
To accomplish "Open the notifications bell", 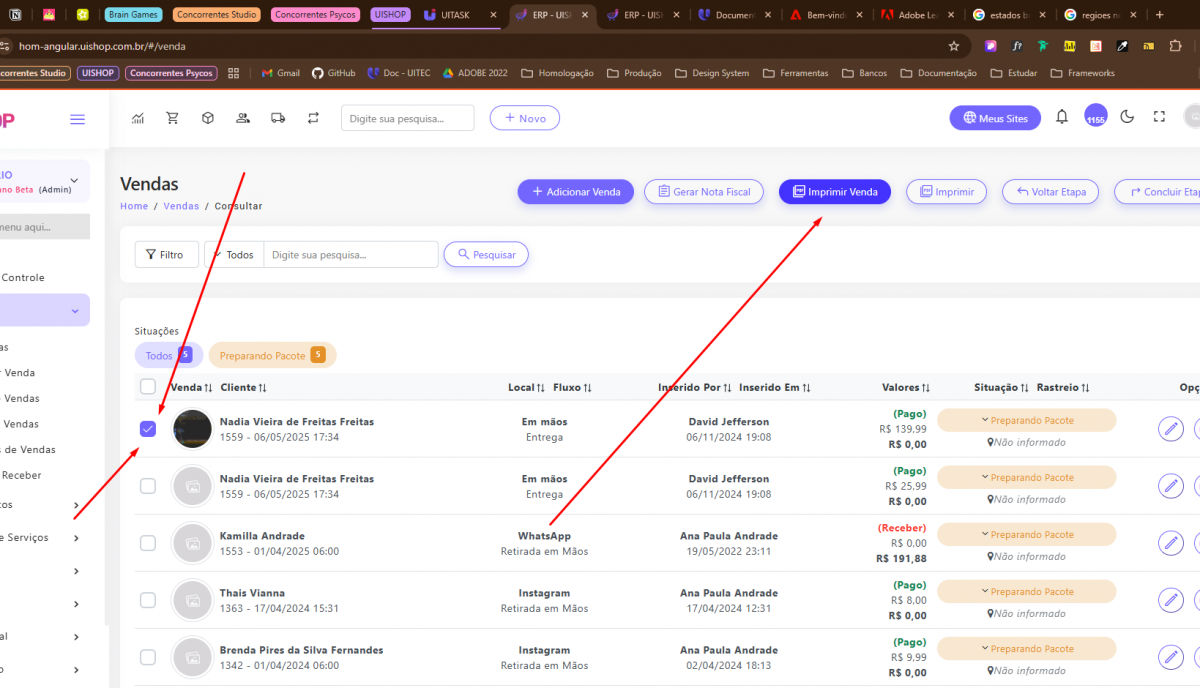I will pos(1062,117).
